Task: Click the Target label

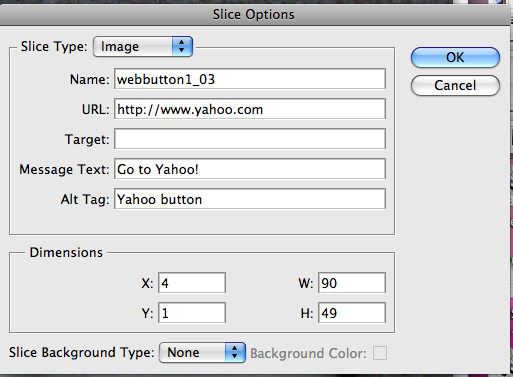Action: (x=87, y=139)
